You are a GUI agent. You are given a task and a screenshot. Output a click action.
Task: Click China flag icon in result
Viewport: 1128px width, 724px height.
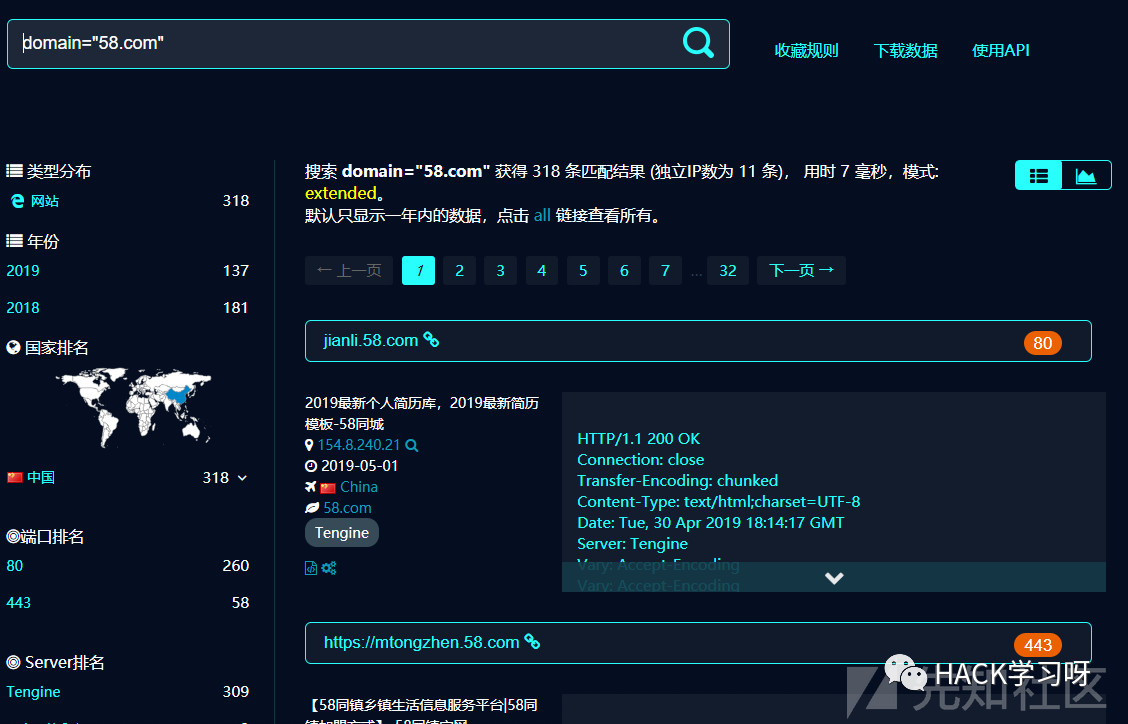tap(328, 488)
